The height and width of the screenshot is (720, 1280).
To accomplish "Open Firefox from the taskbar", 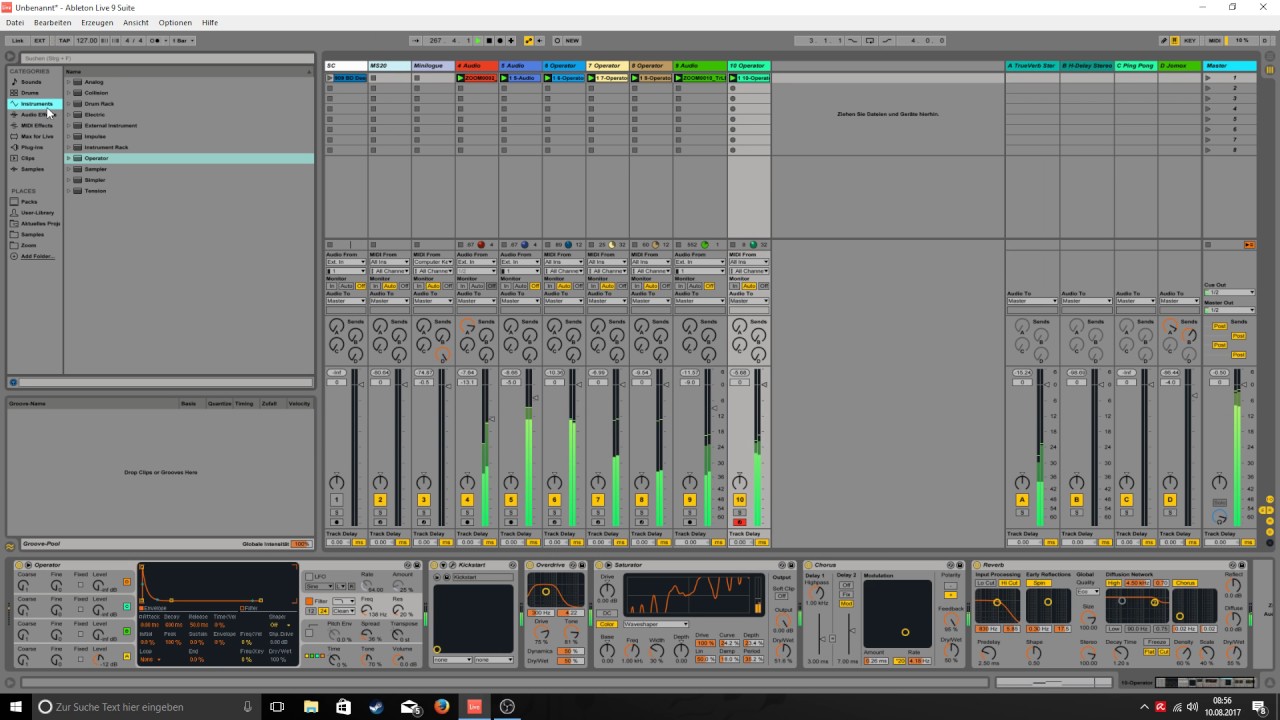I will point(441,707).
